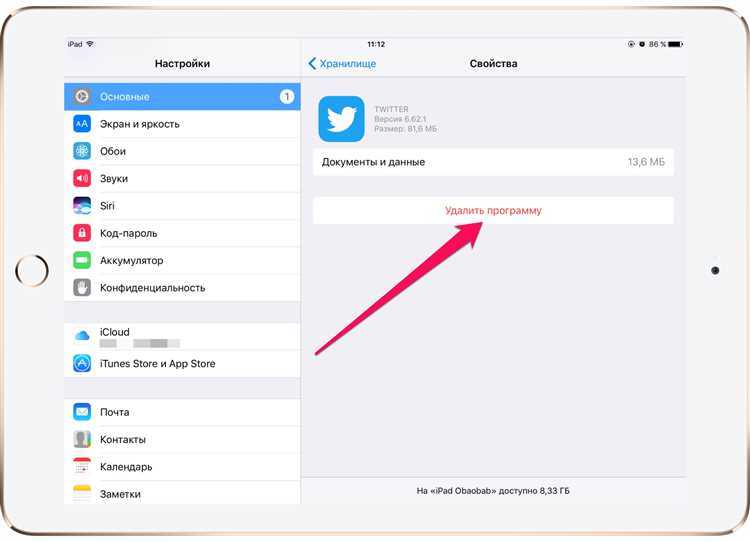
Task: Select the Календарь settings row
Action: (182, 466)
